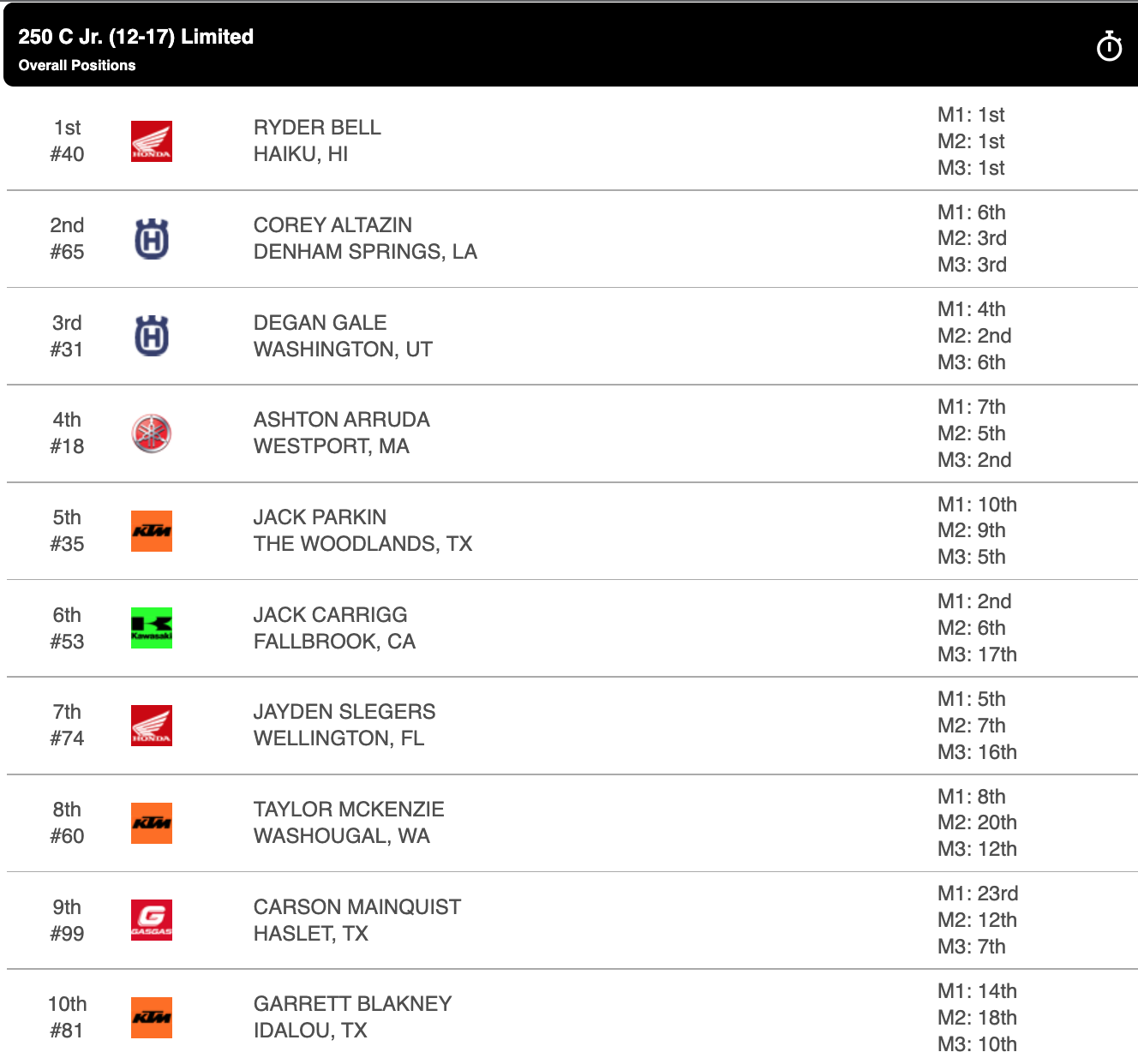Click Ashton Arruda's Yamaha logo
Screen dimensions: 1138x1064
tap(152, 433)
